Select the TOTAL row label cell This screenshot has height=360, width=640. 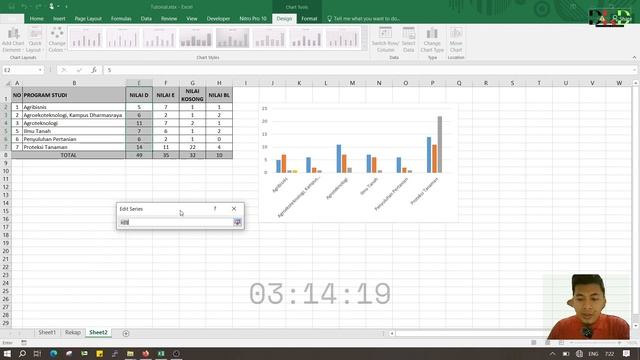68,155
